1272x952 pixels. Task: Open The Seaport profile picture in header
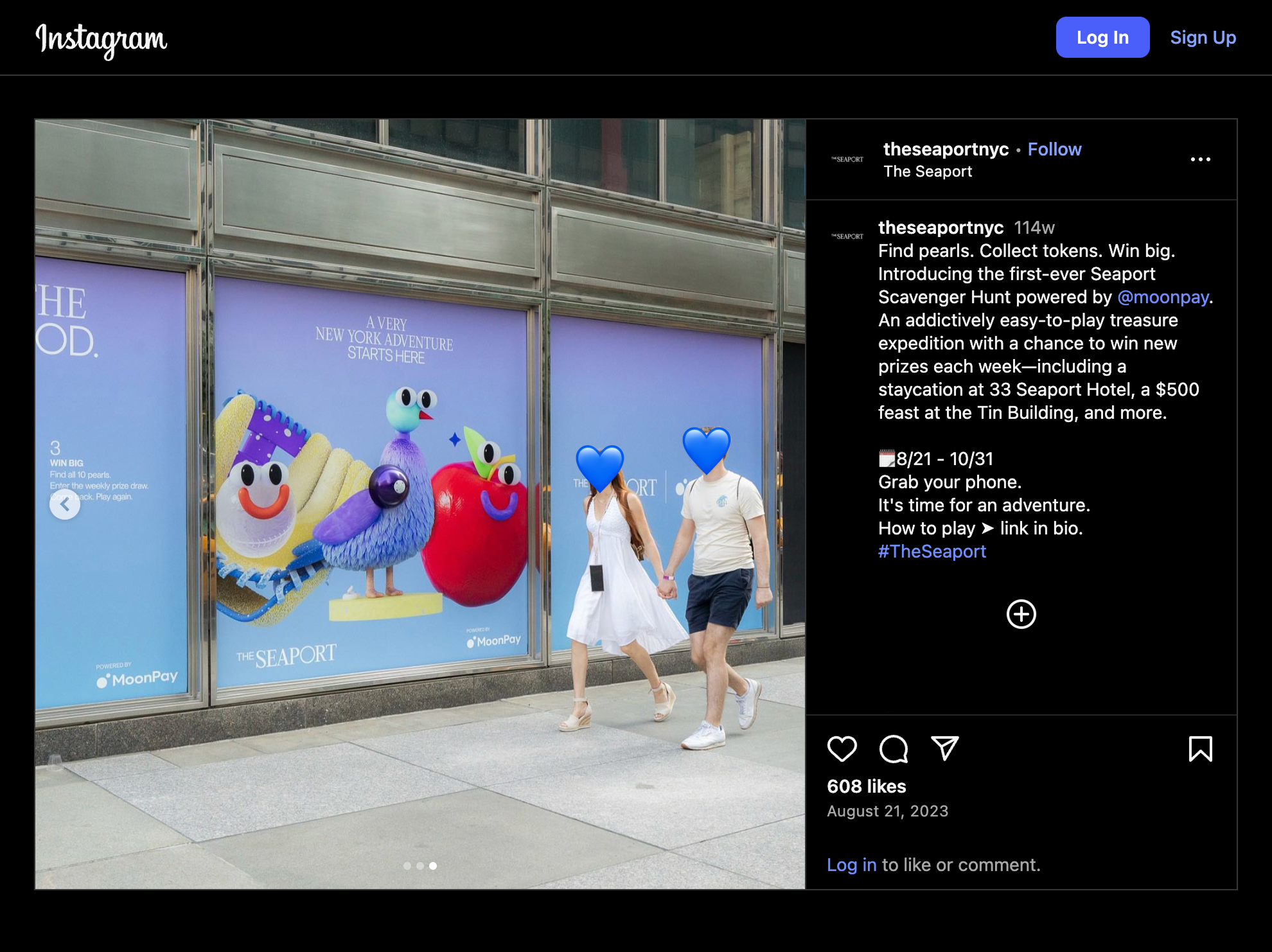click(847, 159)
